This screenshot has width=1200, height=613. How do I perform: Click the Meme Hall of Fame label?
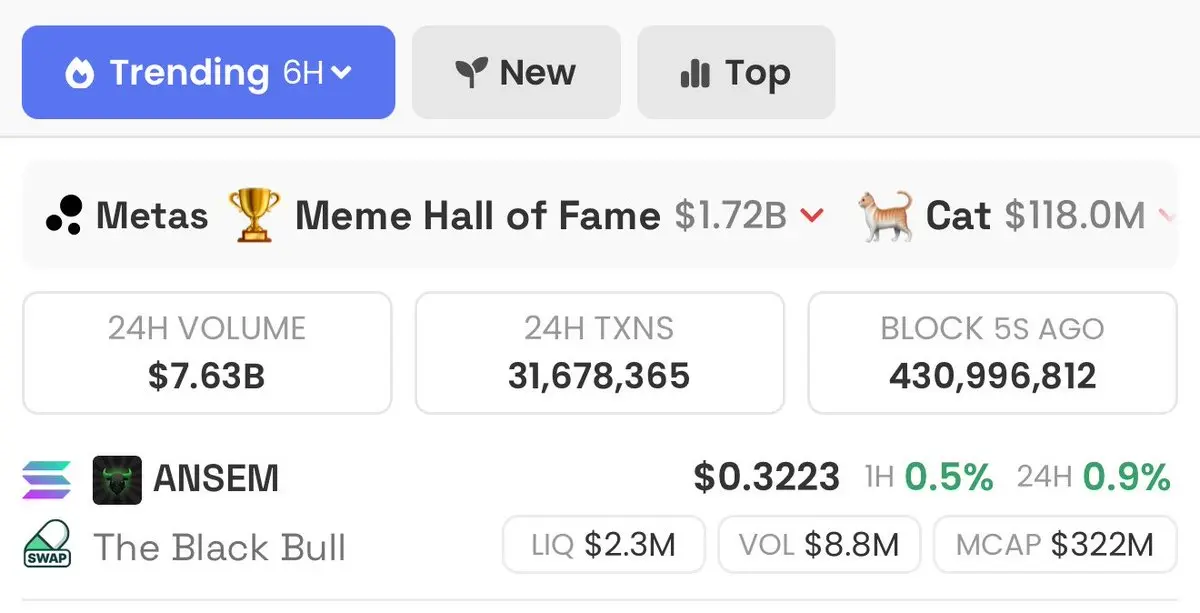pos(477,215)
